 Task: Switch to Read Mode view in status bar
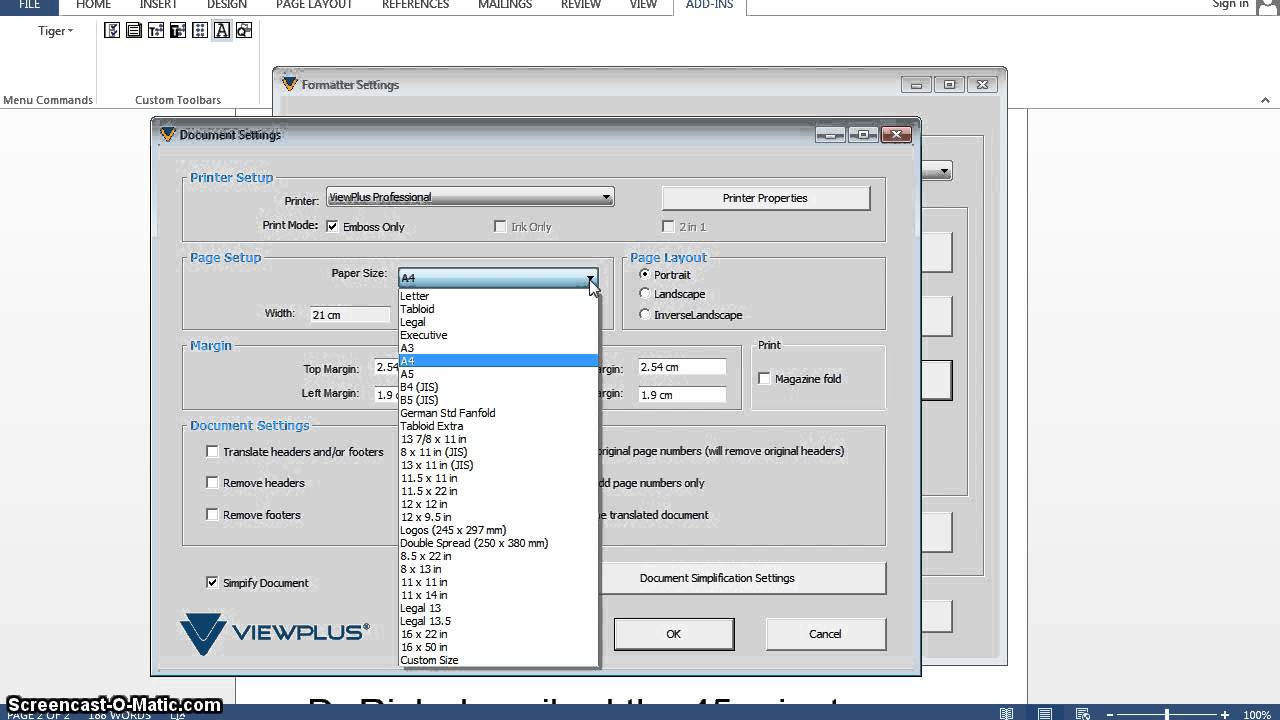point(1006,714)
